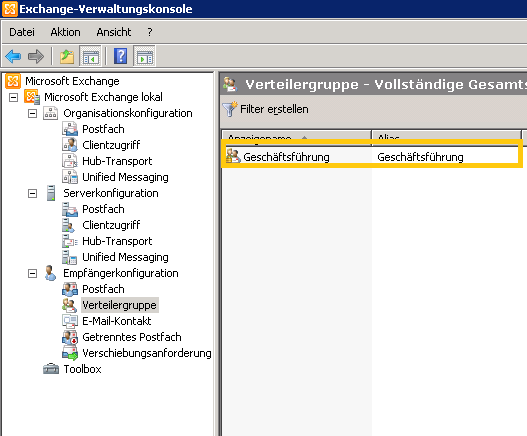
Task: Sort by the Anzeigename column header
Action: [296, 137]
